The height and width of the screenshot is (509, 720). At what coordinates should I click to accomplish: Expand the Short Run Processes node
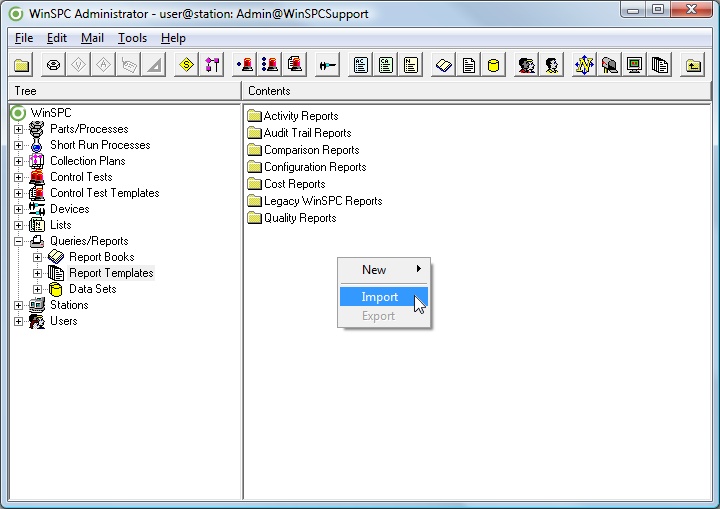coord(18,146)
